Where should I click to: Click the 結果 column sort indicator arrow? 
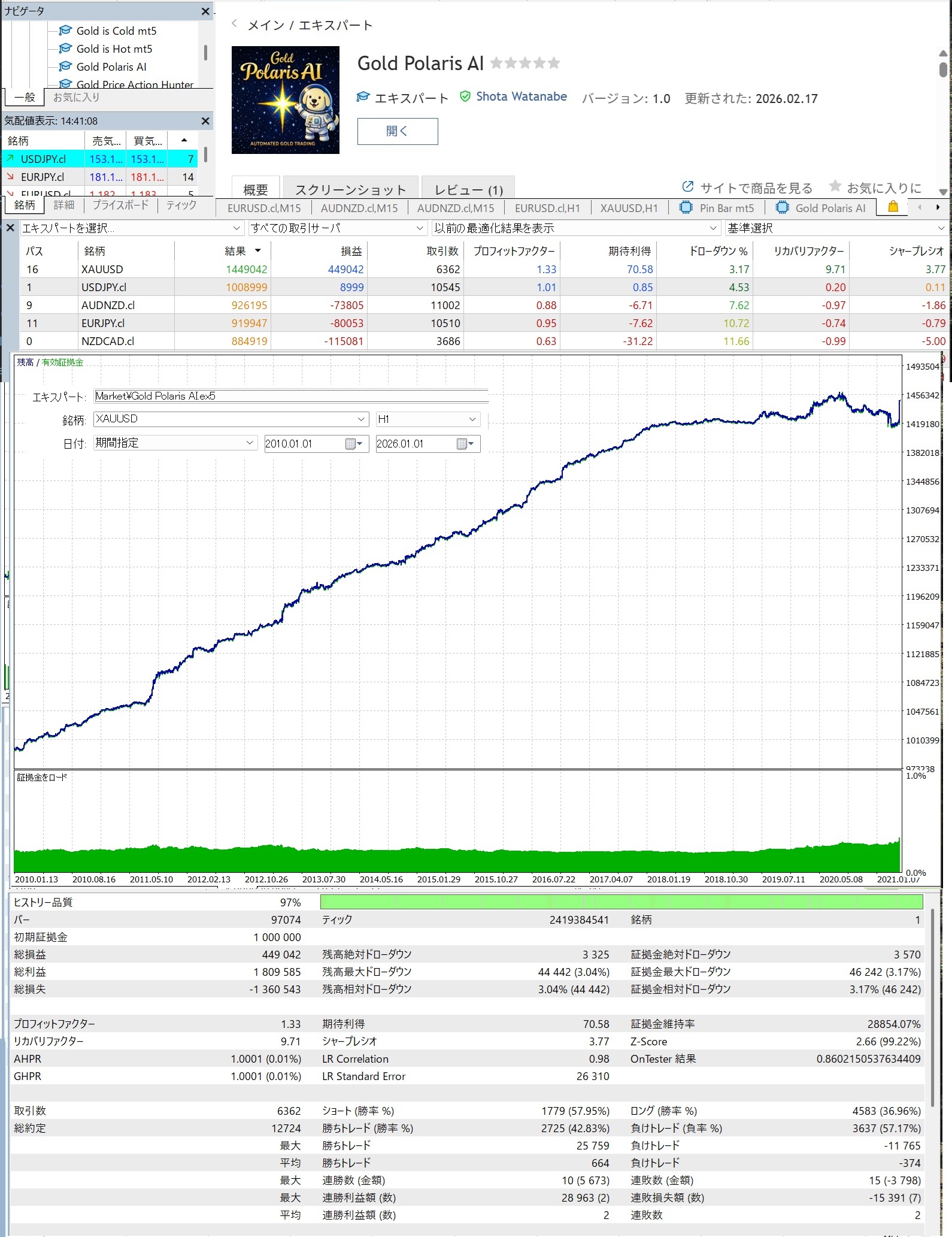click(x=258, y=250)
